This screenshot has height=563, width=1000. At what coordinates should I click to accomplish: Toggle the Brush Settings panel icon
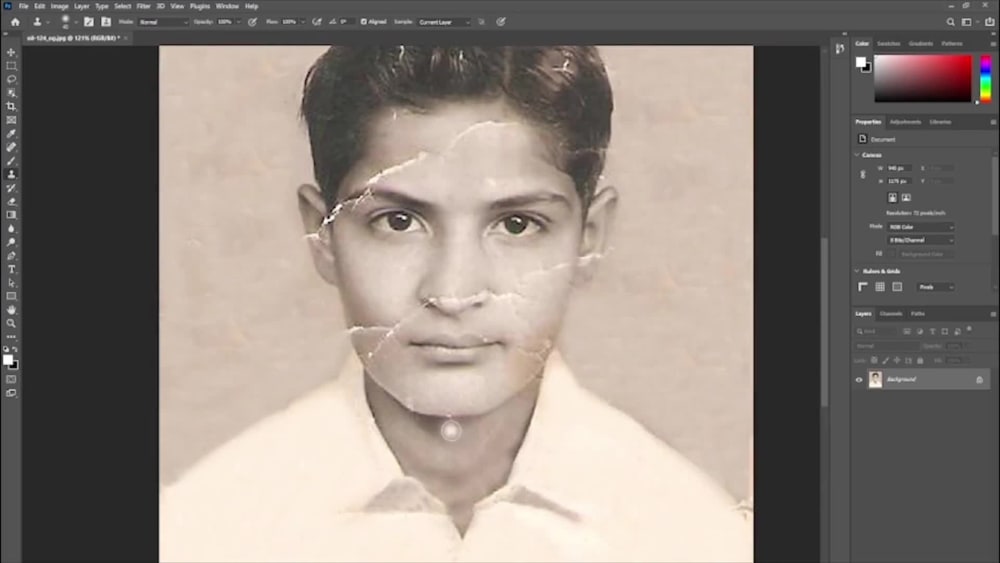pos(89,22)
